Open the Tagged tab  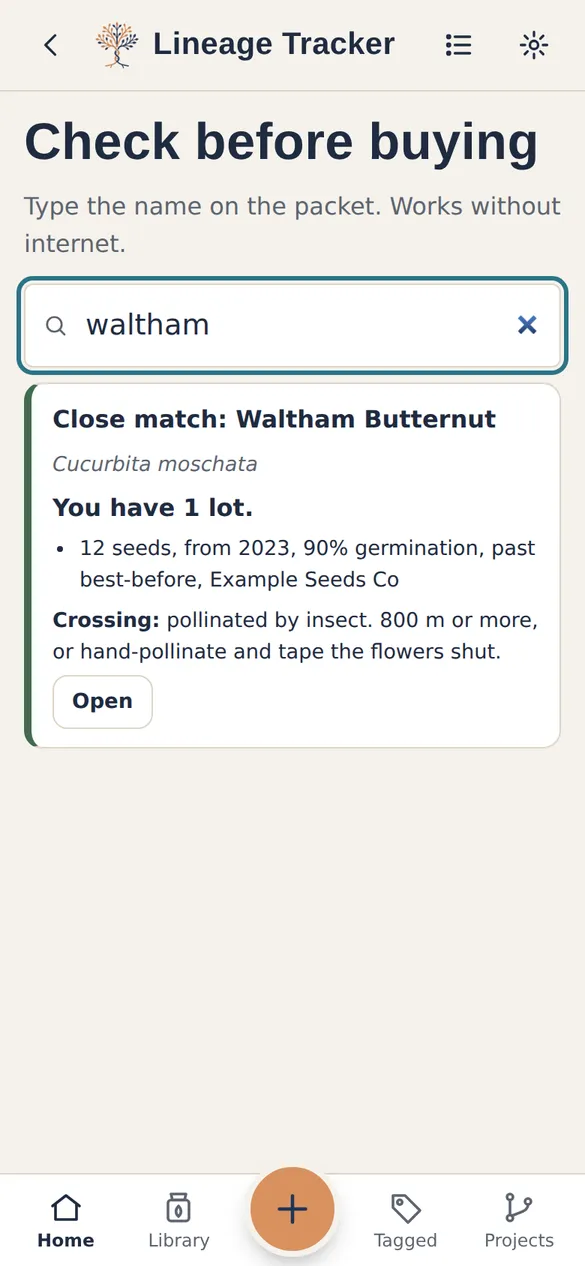(x=405, y=1221)
